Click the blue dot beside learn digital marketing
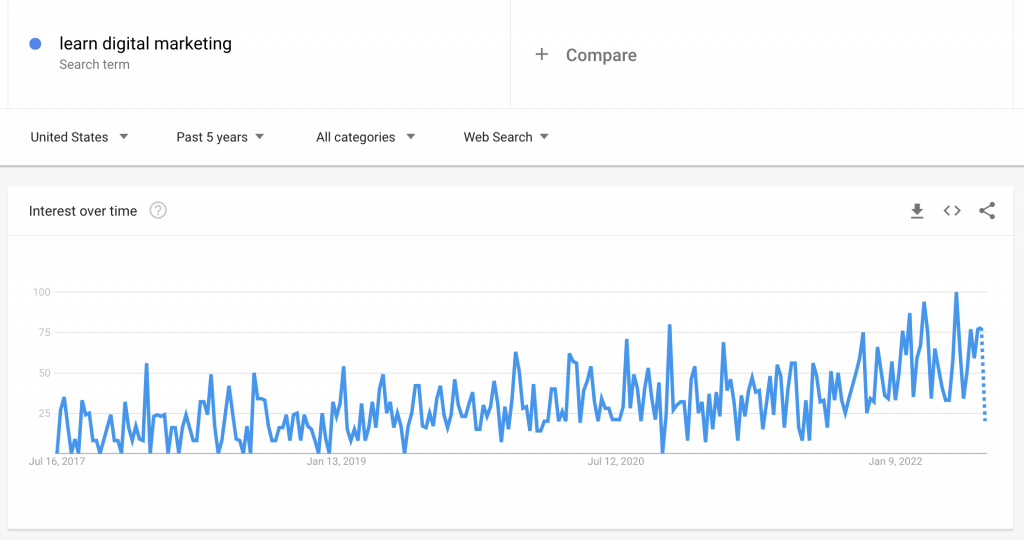Image resolution: width=1024 pixels, height=540 pixels. (x=35, y=44)
